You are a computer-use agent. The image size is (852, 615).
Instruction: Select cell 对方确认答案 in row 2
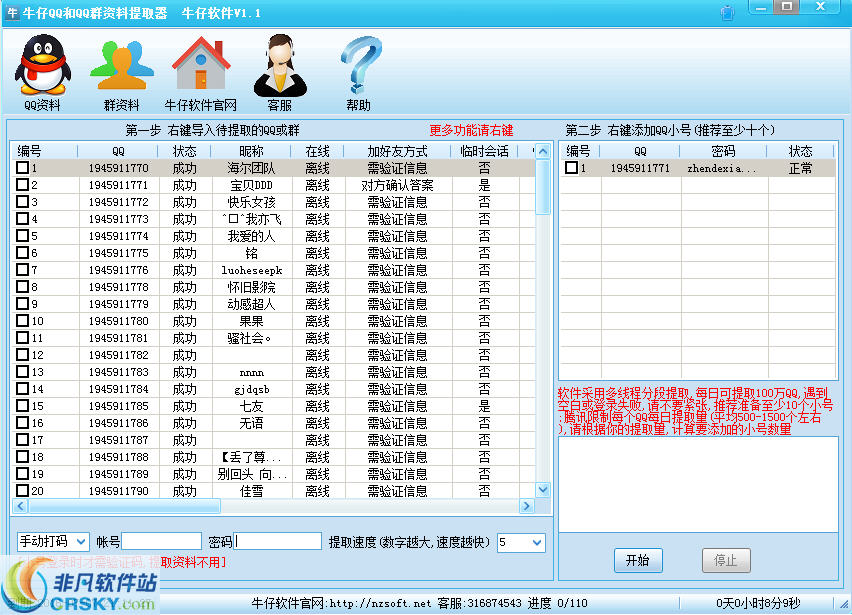(x=398, y=185)
